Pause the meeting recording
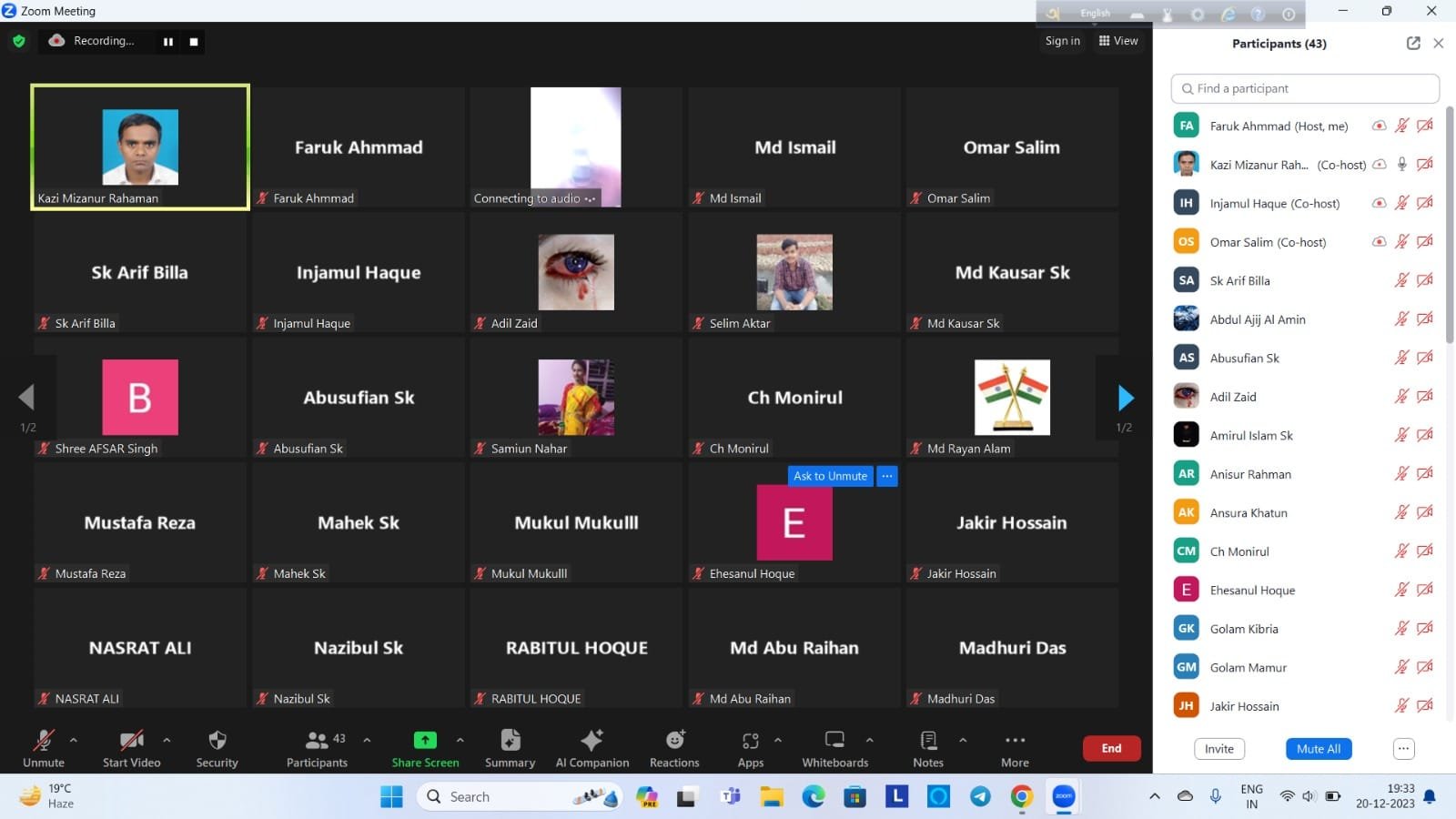The image size is (1456, 819). pos(168,42)
